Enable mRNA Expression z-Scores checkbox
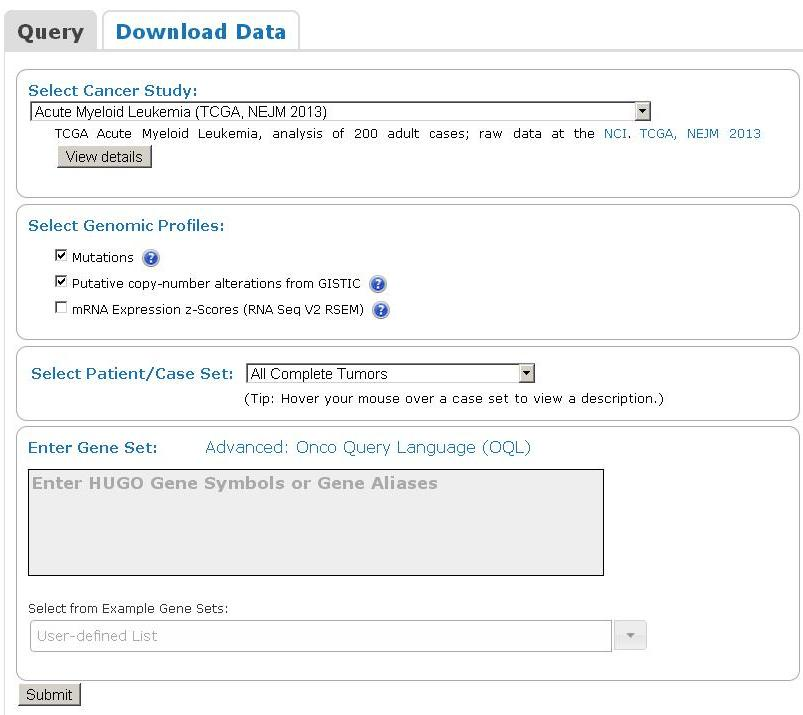The image size is (803, 715). (61, 307)
